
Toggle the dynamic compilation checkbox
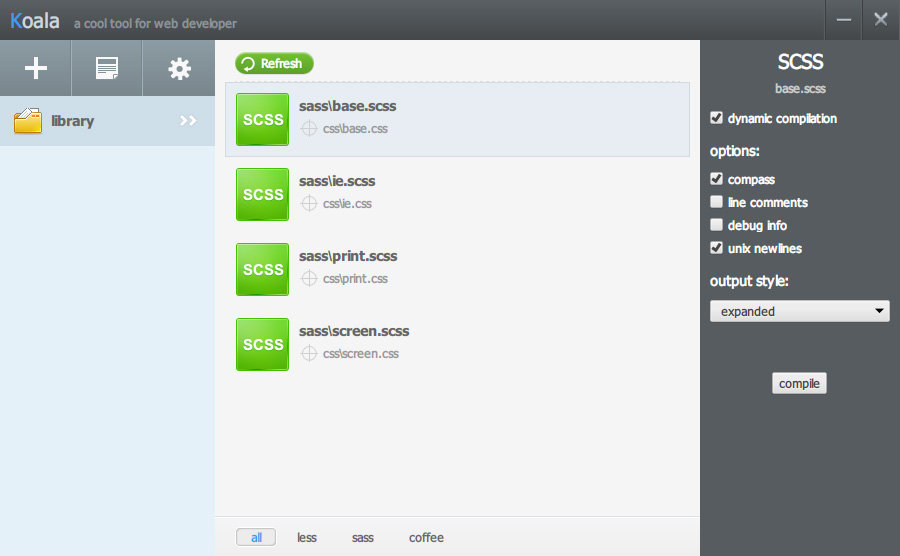pos(716,118)
